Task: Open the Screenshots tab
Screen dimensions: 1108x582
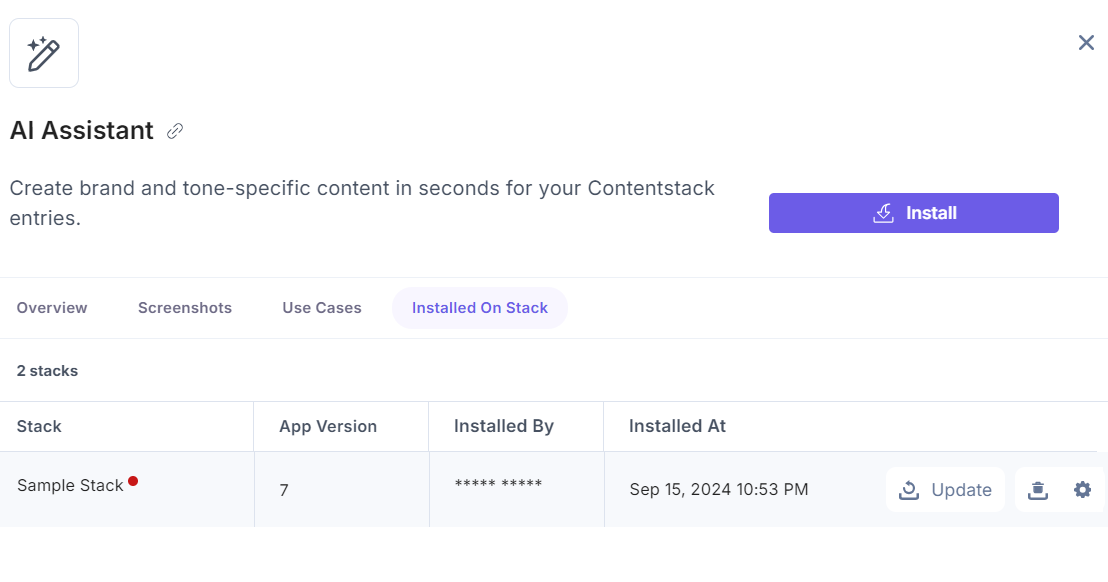Action: (x=184, y=308)
